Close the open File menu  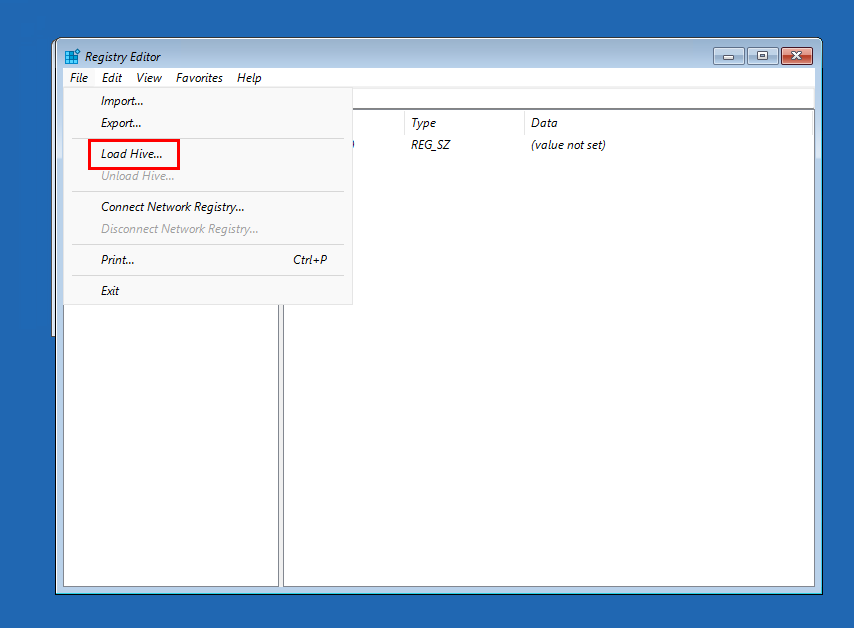coord(79,78)
